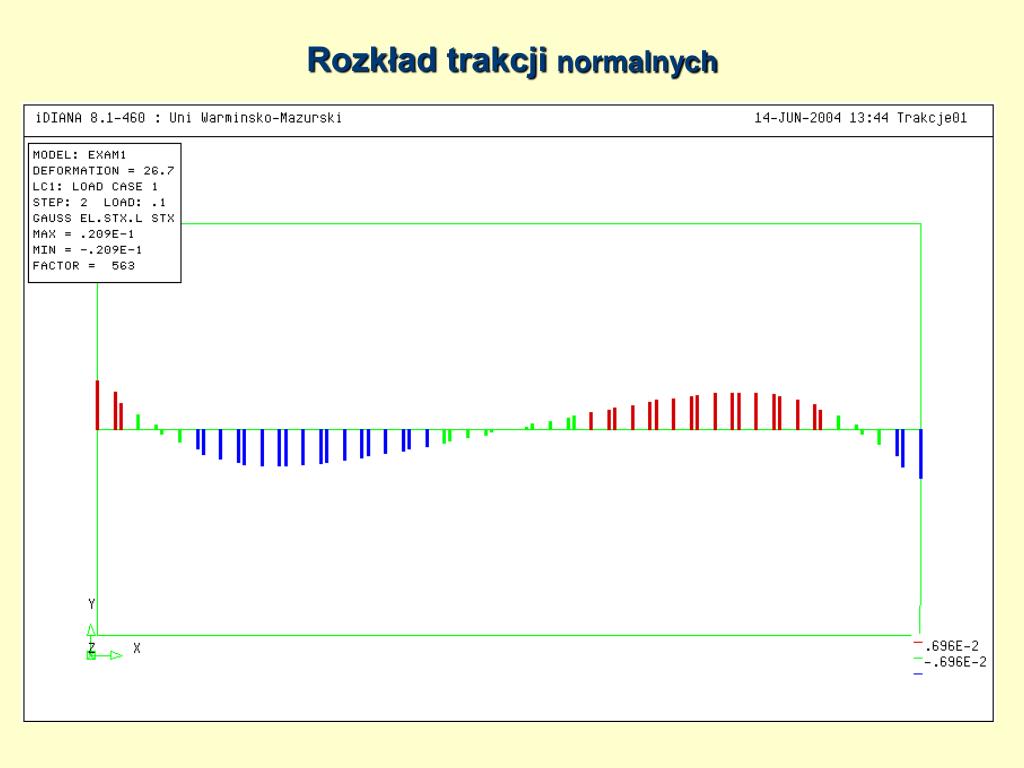This screenshot has width=1024, height=768.
Task: Click the timestamp "14-JUN-2004 13:44 Trakcje01"
Action: [x=860, y=118]
